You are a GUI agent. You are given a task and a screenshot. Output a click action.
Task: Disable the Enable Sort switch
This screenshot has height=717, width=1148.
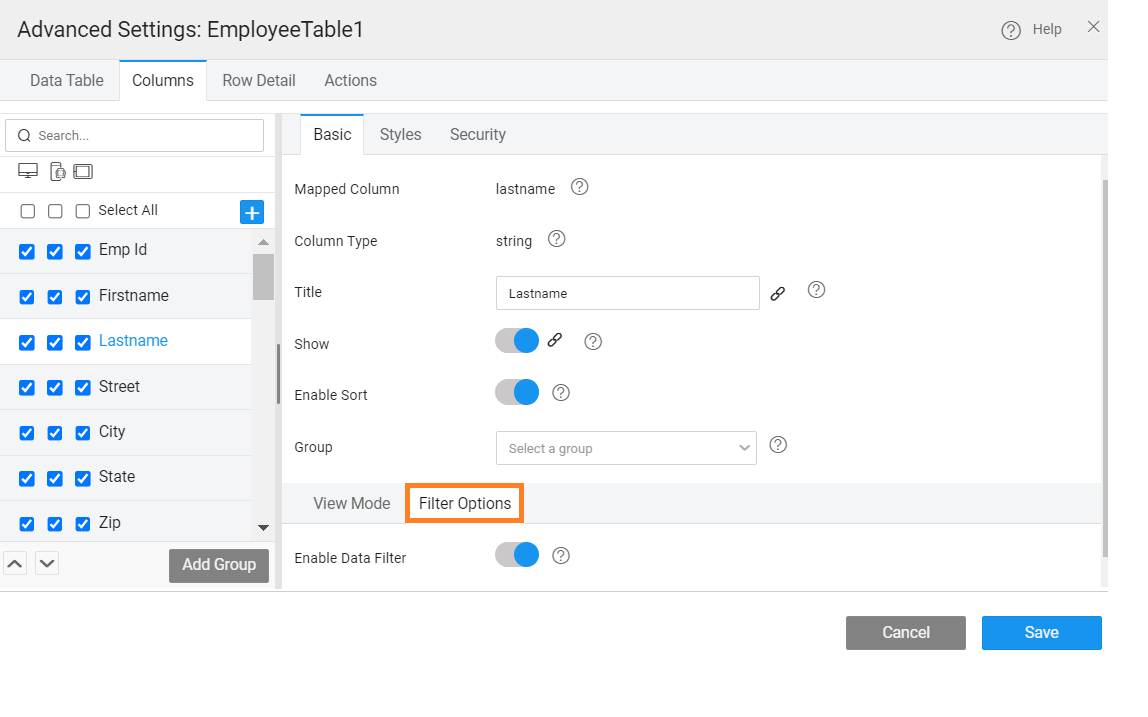517,393
